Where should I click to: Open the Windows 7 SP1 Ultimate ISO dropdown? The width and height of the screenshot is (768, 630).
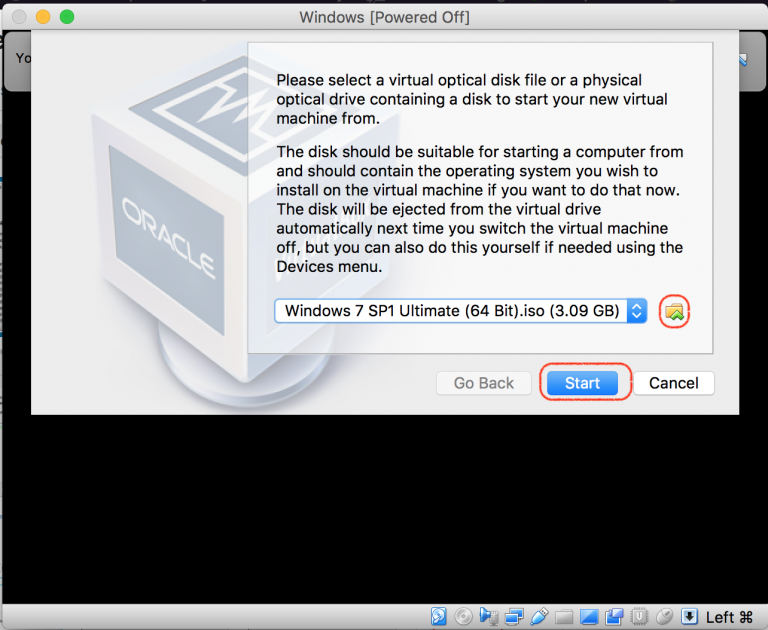click(x=461, y=311)
